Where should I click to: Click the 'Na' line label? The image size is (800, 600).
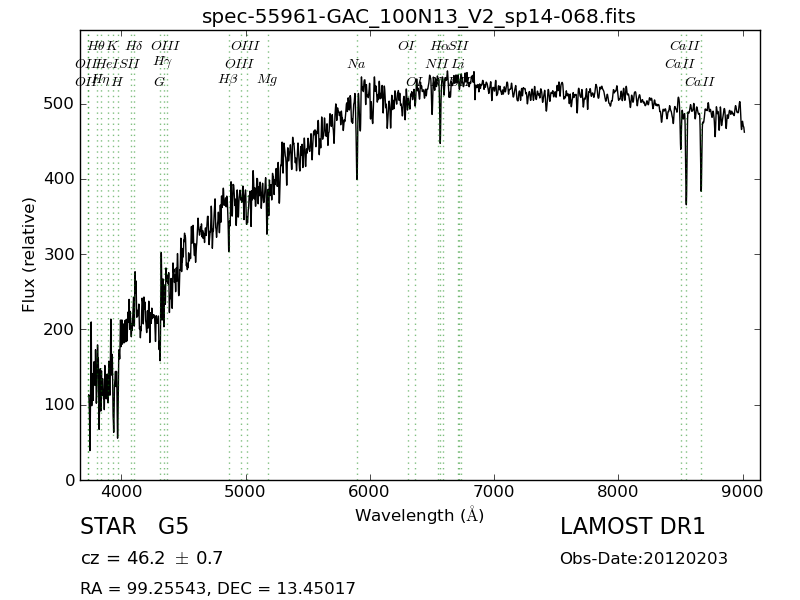357,64
